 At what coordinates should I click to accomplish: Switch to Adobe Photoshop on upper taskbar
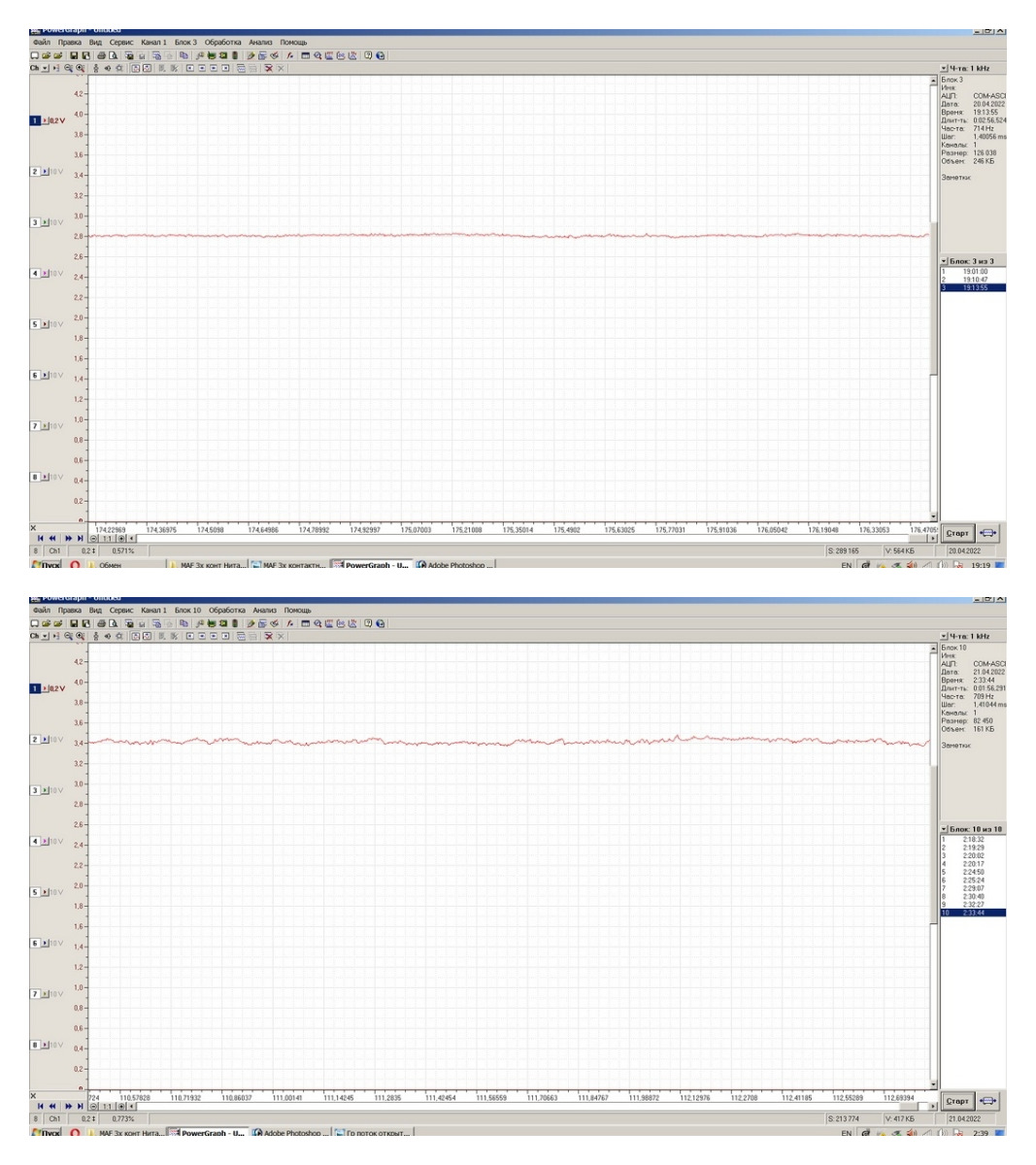pos(455,565)
